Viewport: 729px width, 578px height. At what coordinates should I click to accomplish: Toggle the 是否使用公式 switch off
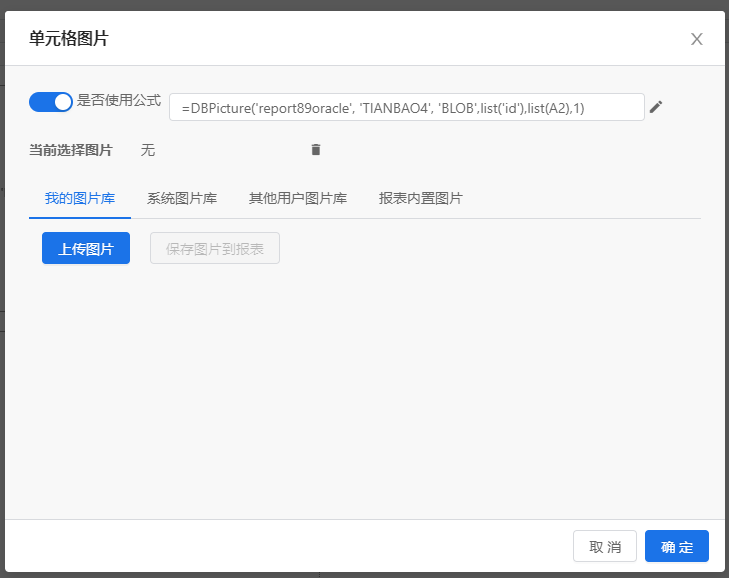[x=51, y=101]
